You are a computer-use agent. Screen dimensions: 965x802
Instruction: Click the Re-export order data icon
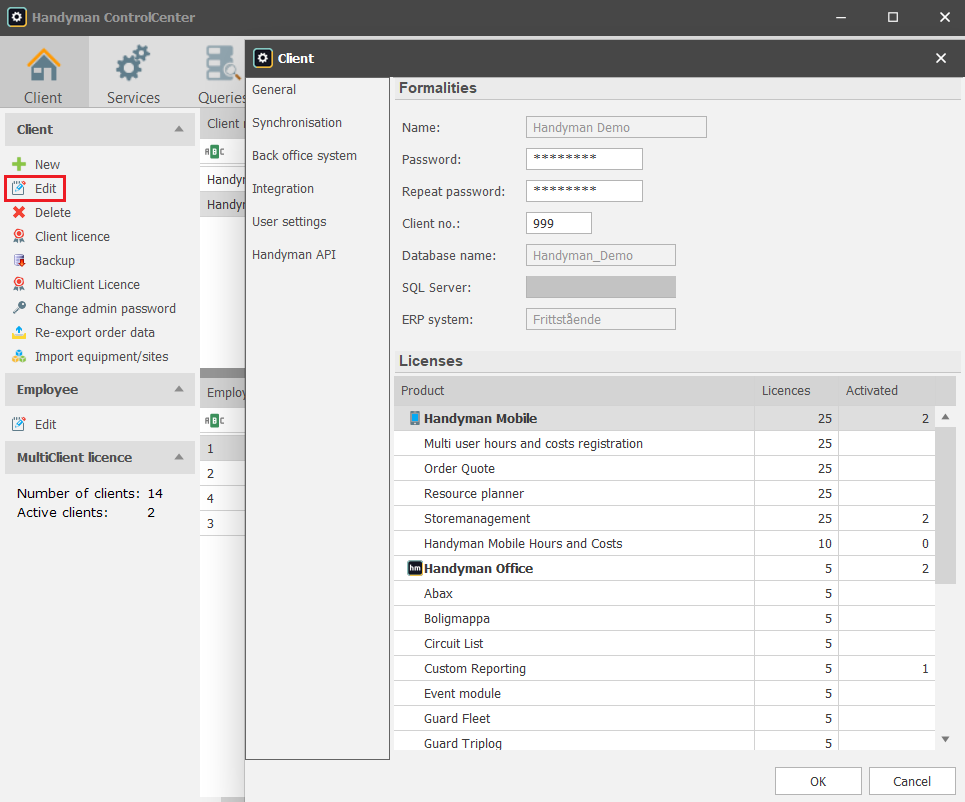pyautogui.click(x=19, y=332)
